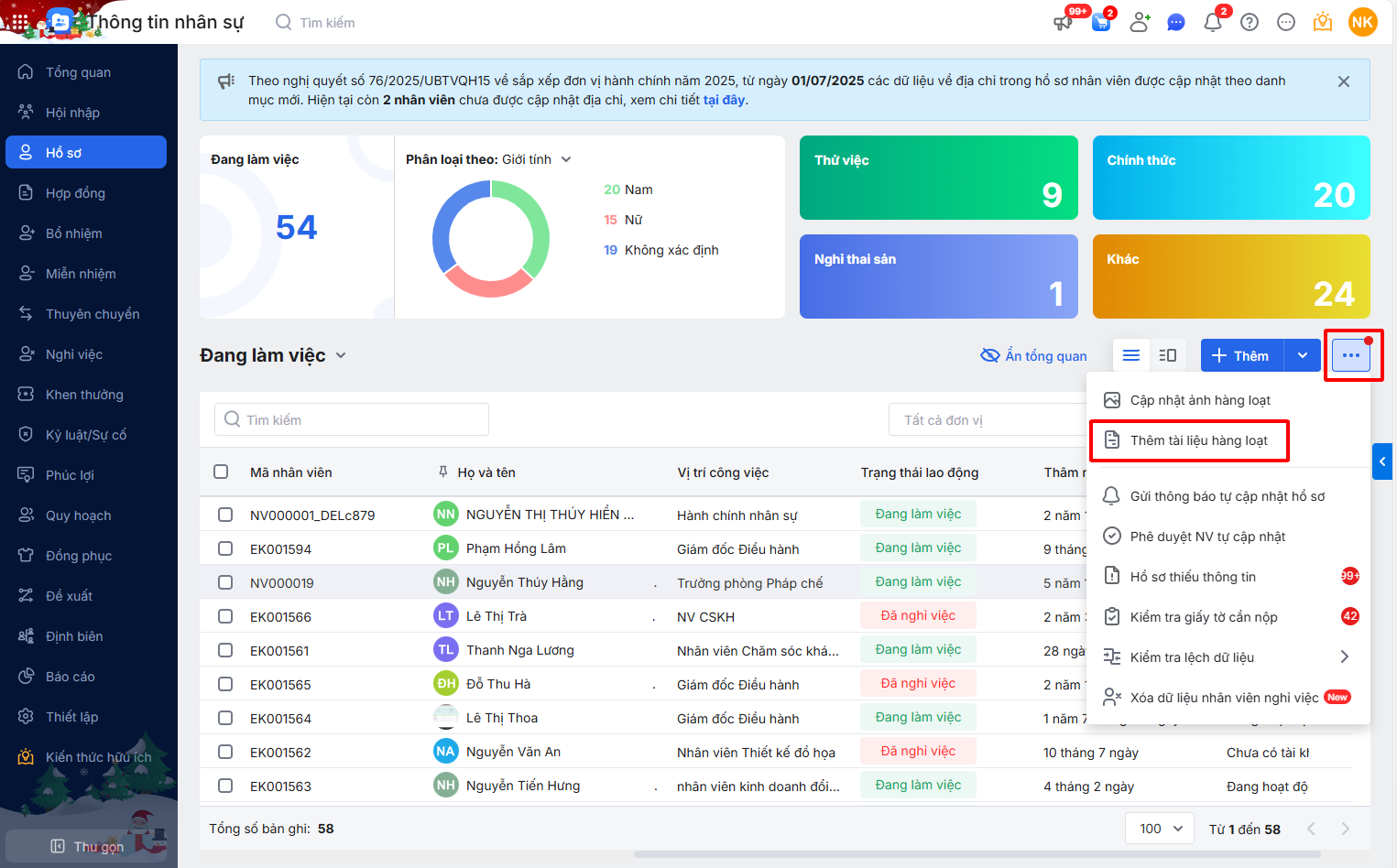Click the green Thử việc summary card
The width and height of the screenshot is (1397, 868).
[x=938, y=178]
